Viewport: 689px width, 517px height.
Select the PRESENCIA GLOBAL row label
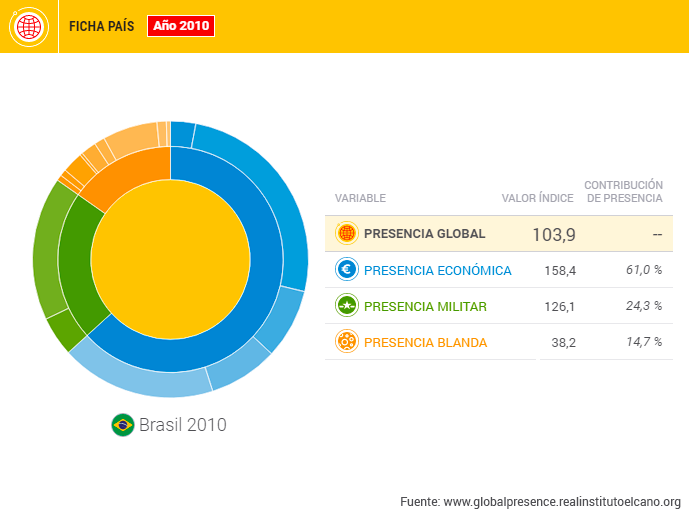(x=424, y=234)
